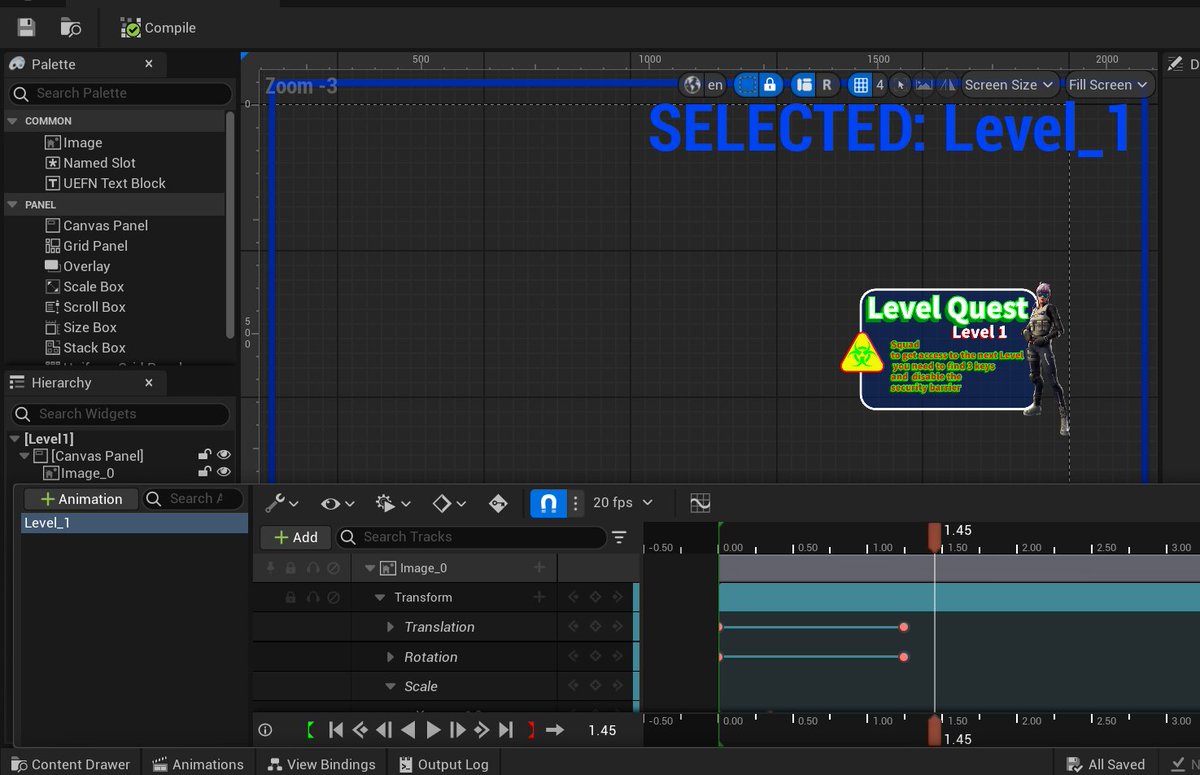Focus the Search Tracks field

click(x=471, y=537)
